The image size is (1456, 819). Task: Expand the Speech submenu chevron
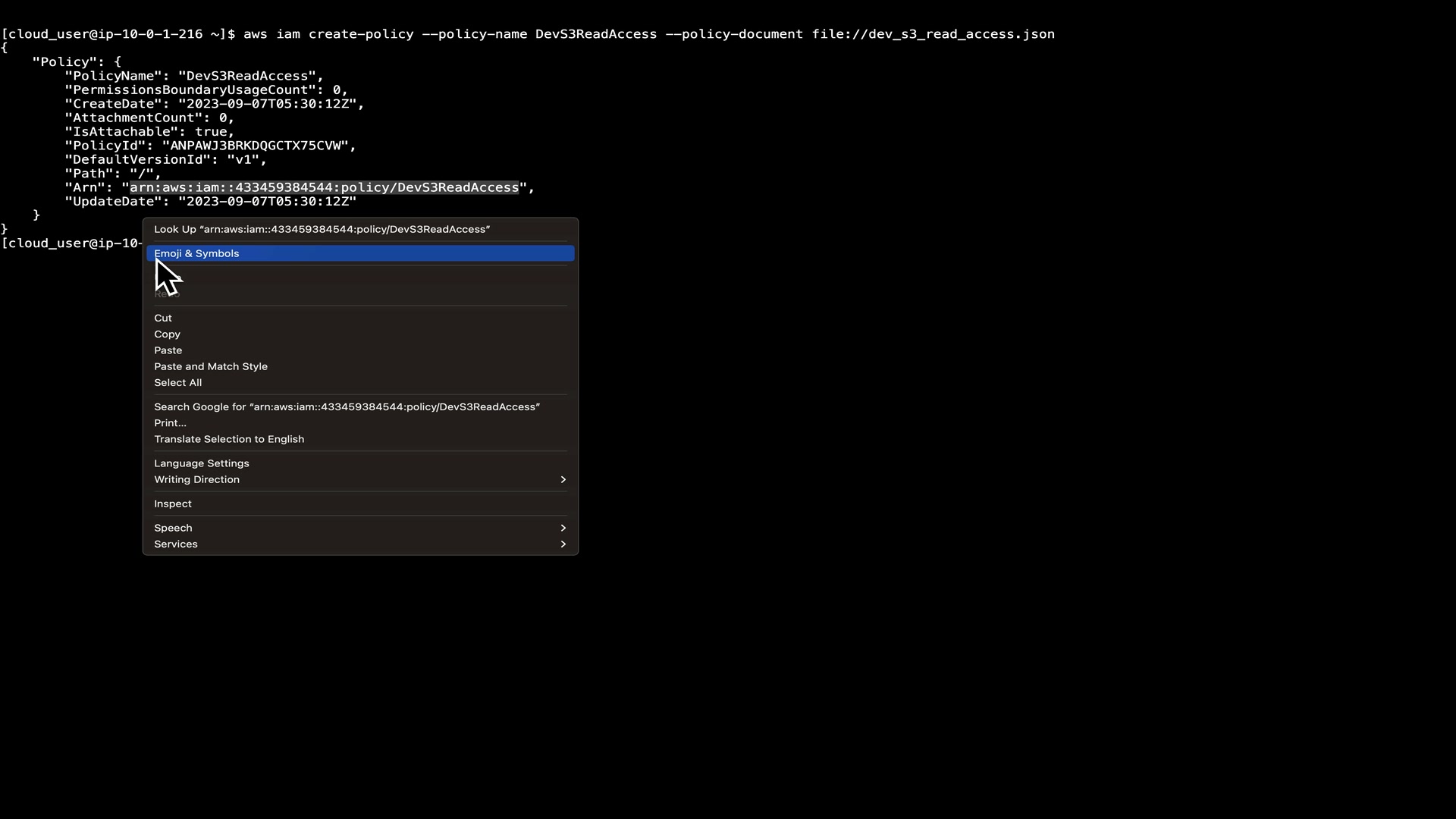pyautogui.click(x=563, y=528)
